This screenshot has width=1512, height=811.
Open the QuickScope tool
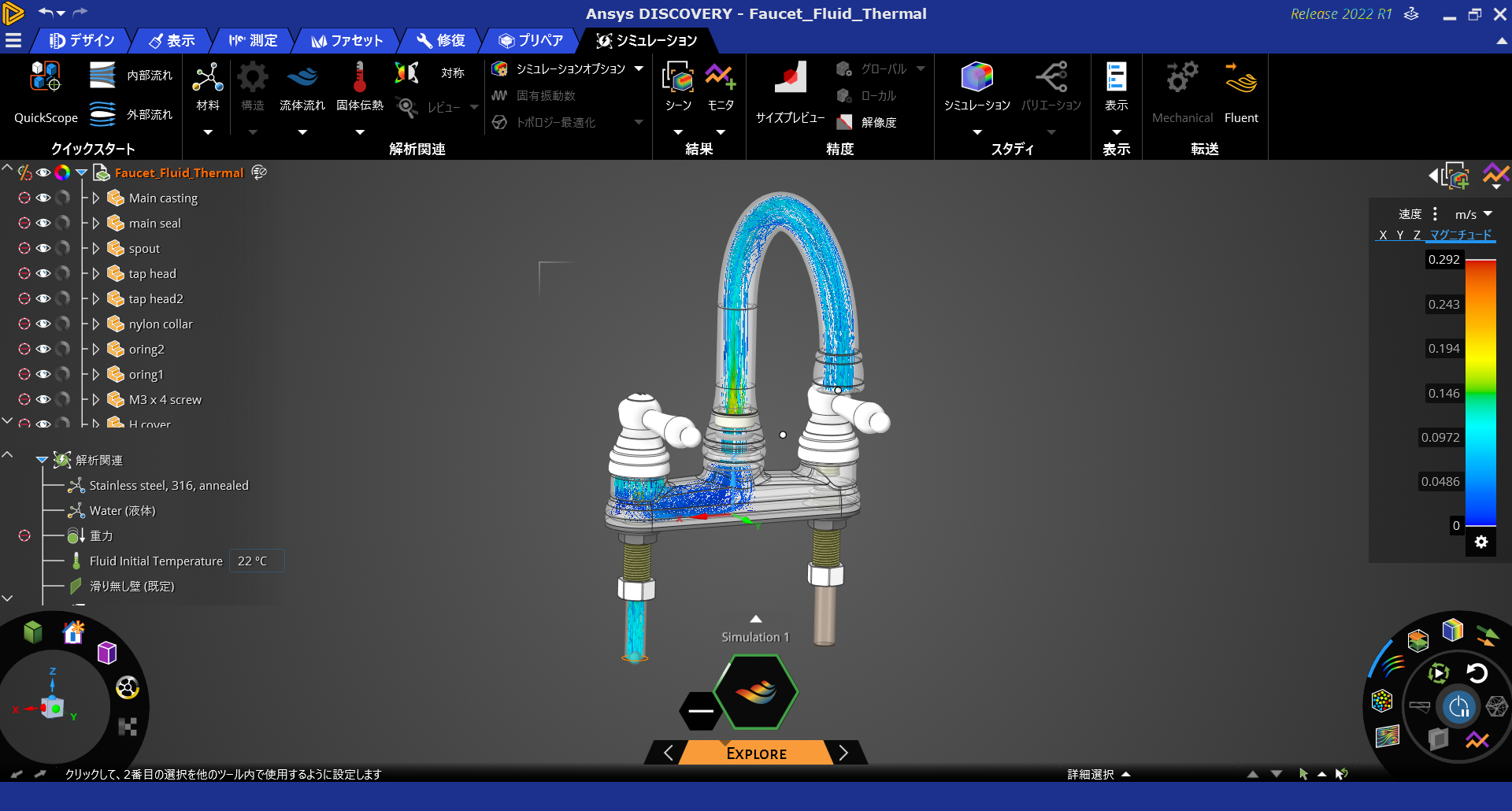point(46,92)
